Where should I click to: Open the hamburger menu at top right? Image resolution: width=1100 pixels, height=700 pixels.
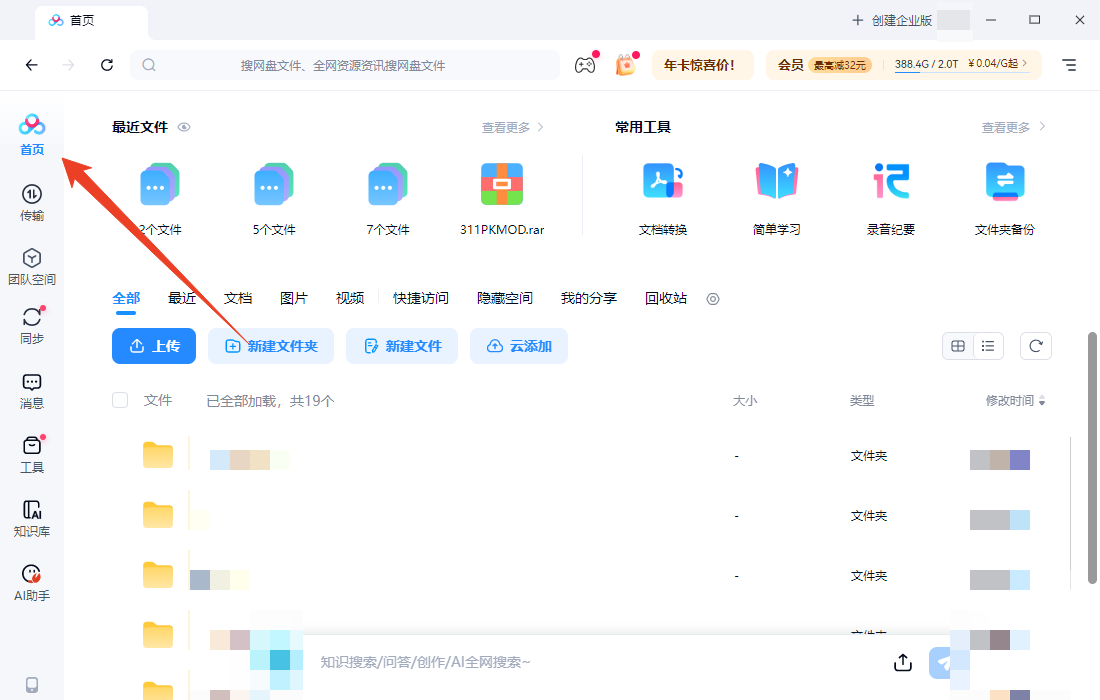[x=1068, y=65]
